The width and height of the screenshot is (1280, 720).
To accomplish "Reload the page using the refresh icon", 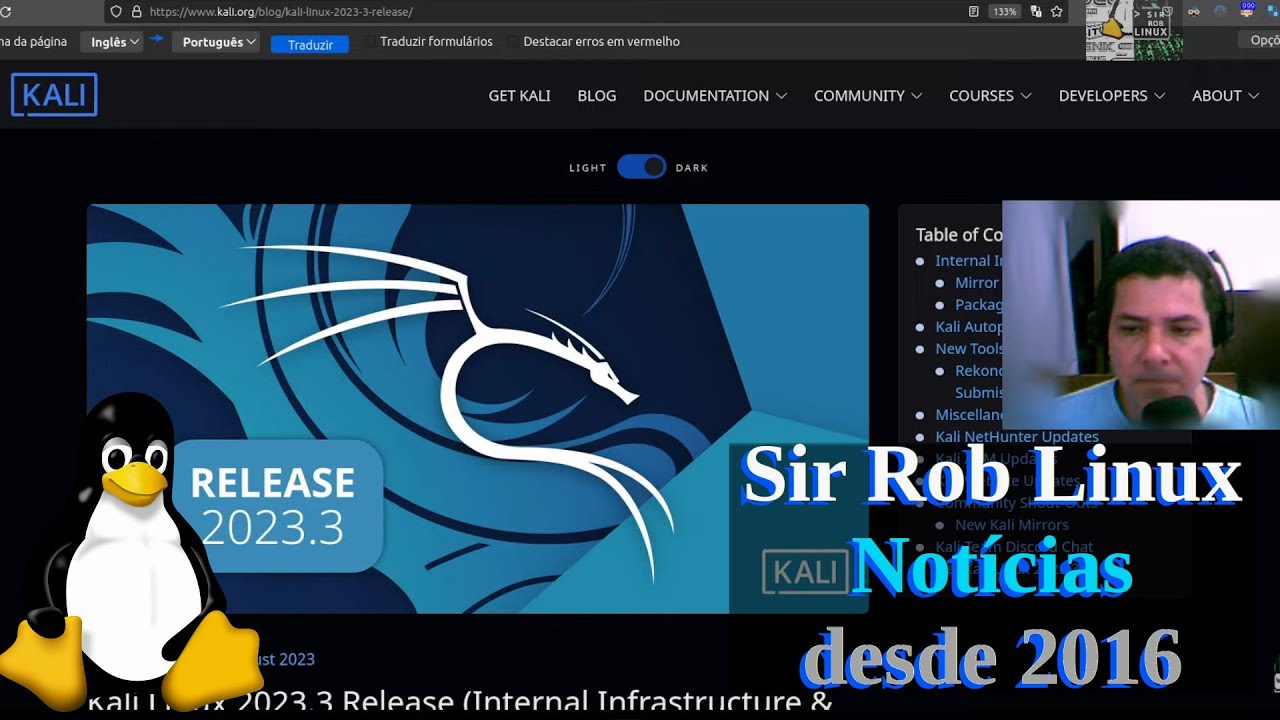I will pyautogui.click(x=4, y=12).
